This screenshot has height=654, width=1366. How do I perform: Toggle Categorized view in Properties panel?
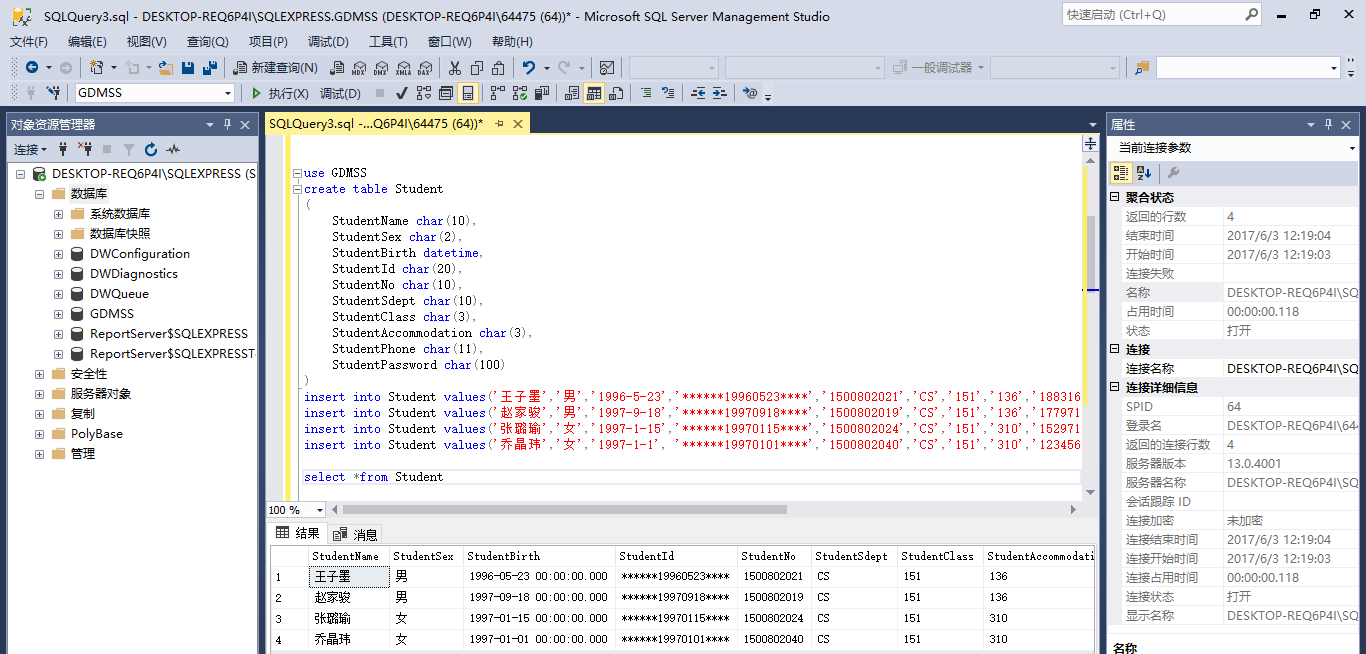point(1122,173)
